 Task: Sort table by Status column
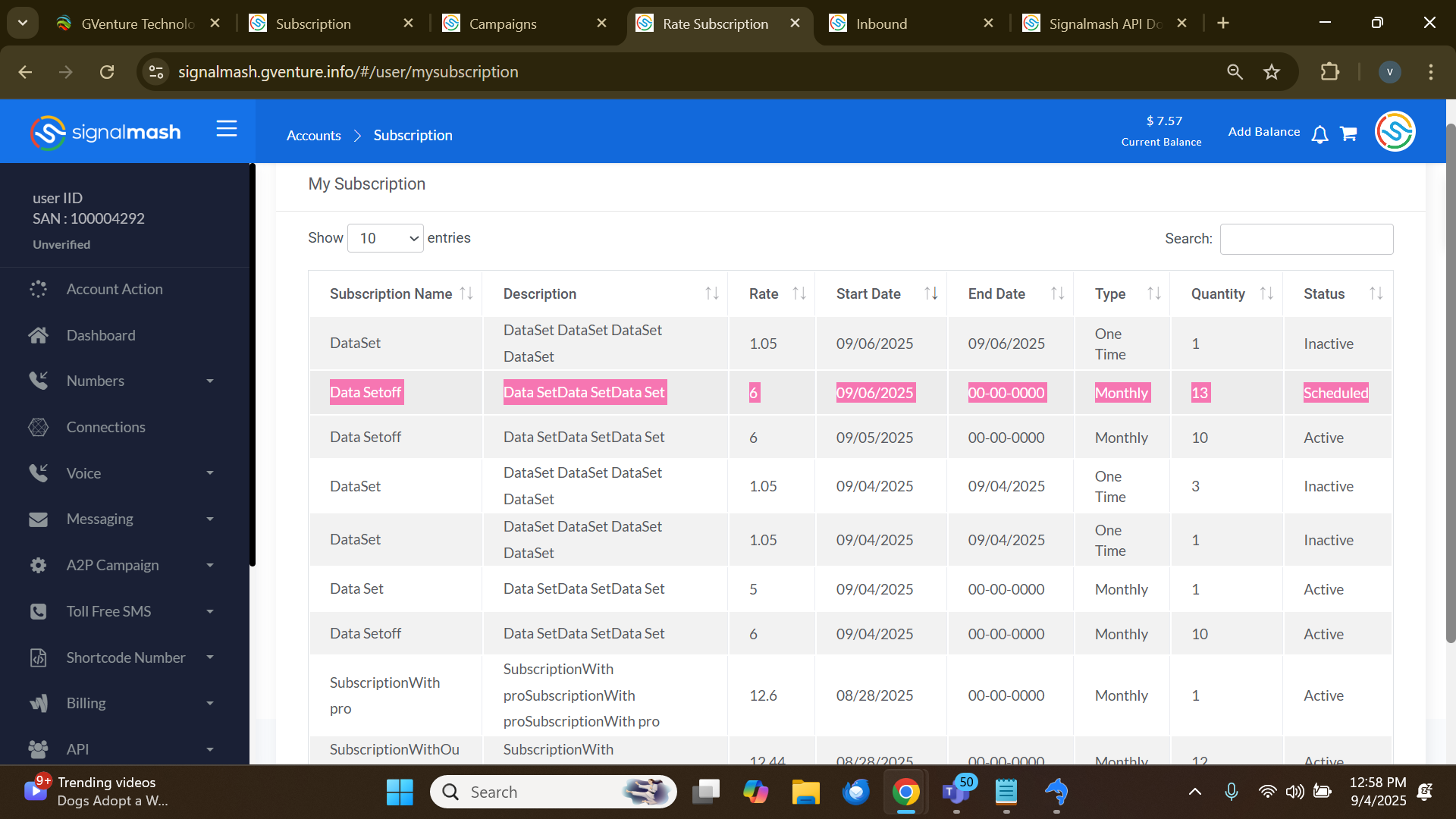coord(1376,293)
